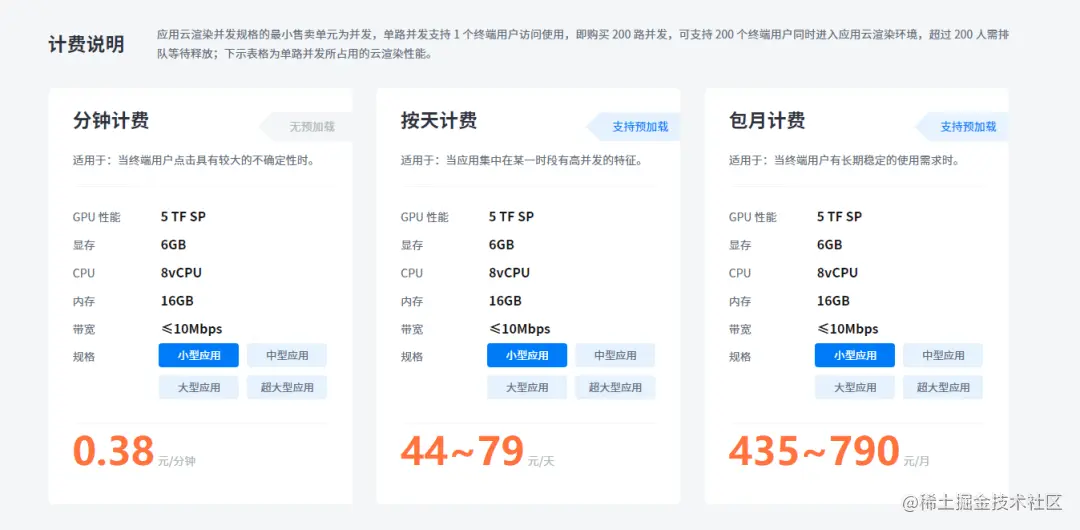This screenshot has height=530, width=1080.
Task: Select 小型应用 in the 分钟计费 card
Action: tap(199, 356)
